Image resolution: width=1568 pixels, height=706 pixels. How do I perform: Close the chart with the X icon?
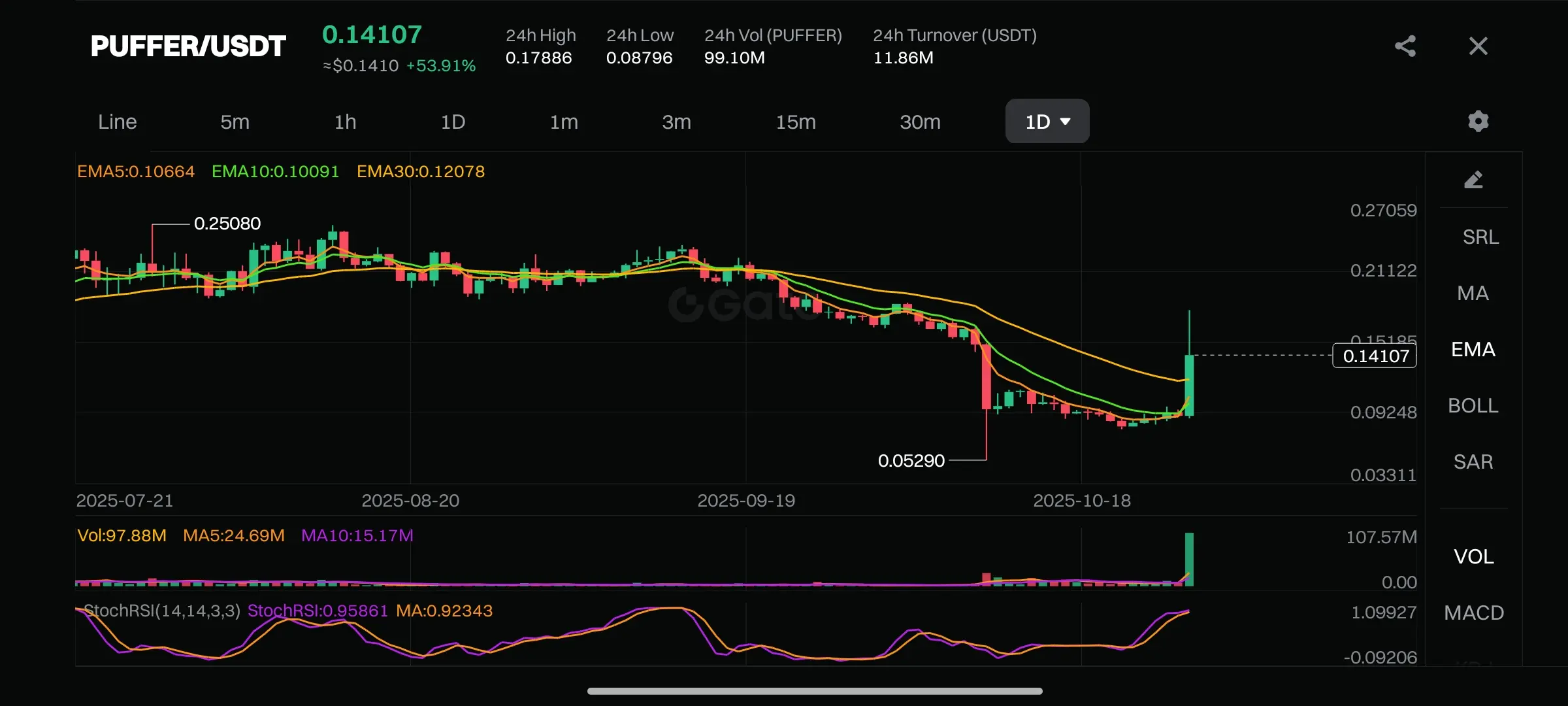click(1478, 46)
